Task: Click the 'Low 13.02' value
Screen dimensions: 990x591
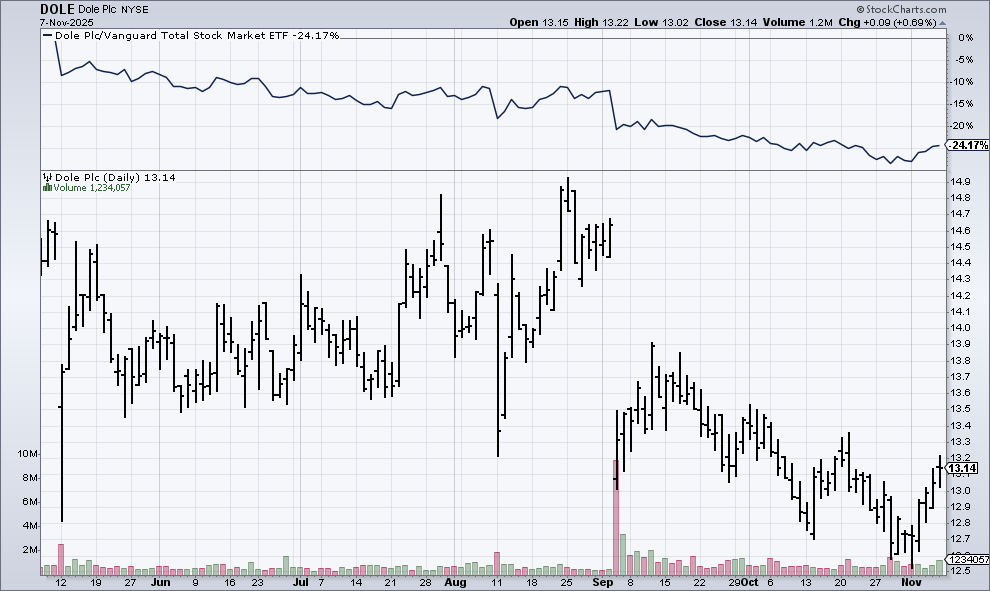Action: tap(661, 22)
